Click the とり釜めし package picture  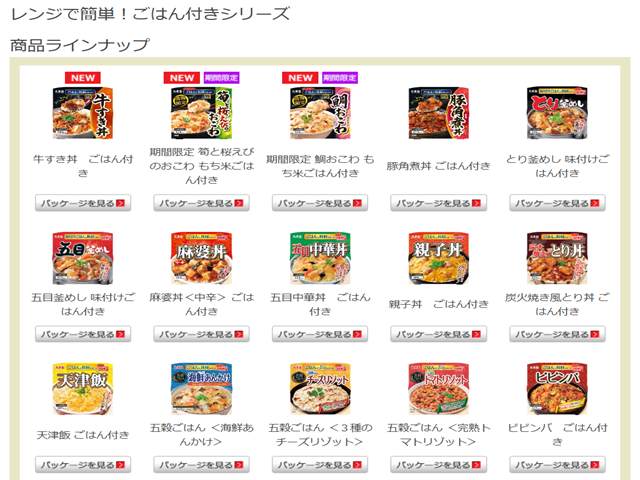point(557,113)
